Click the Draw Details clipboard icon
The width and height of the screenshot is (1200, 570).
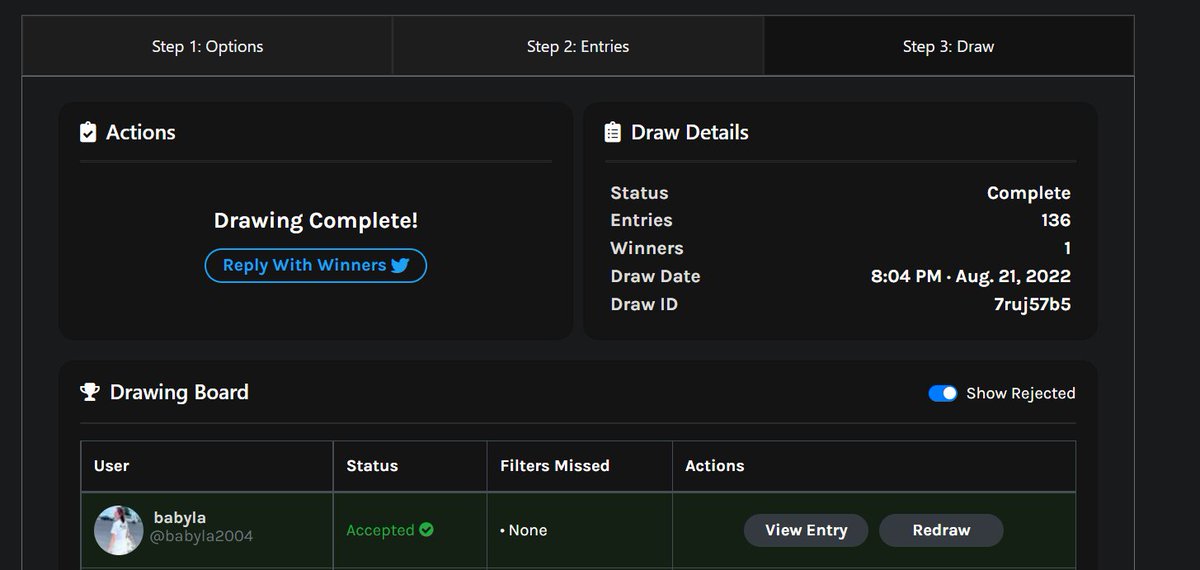613,132
